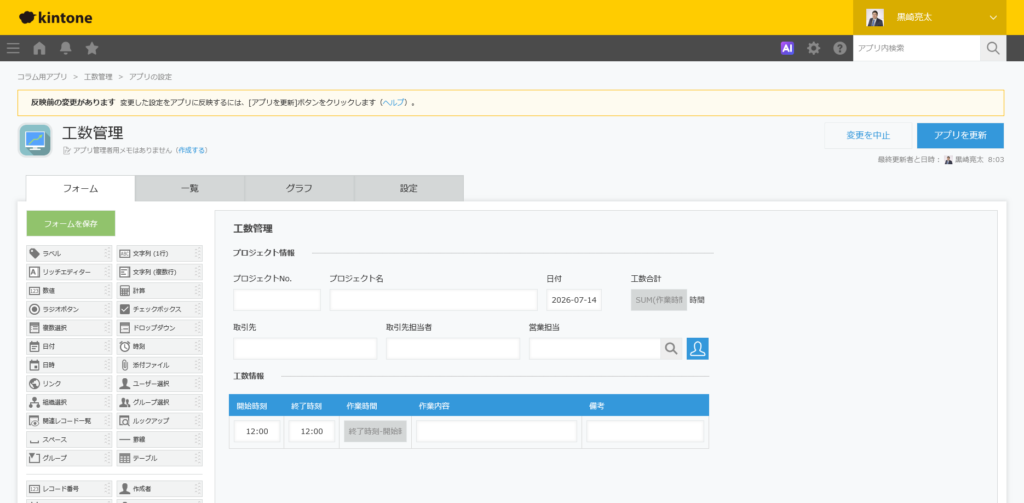Open the settings gear in the toolbar
Image resolution: width=1024 pixels, height=503 pixels.
click(x=813, y=48)
